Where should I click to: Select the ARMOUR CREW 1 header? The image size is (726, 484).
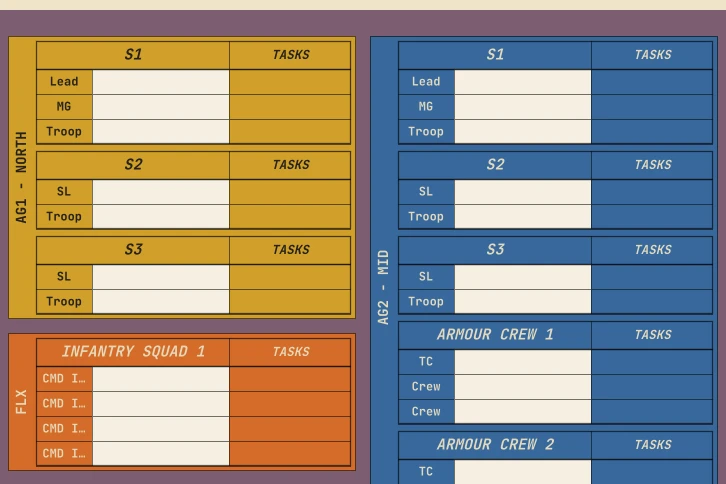click(495, 335)
